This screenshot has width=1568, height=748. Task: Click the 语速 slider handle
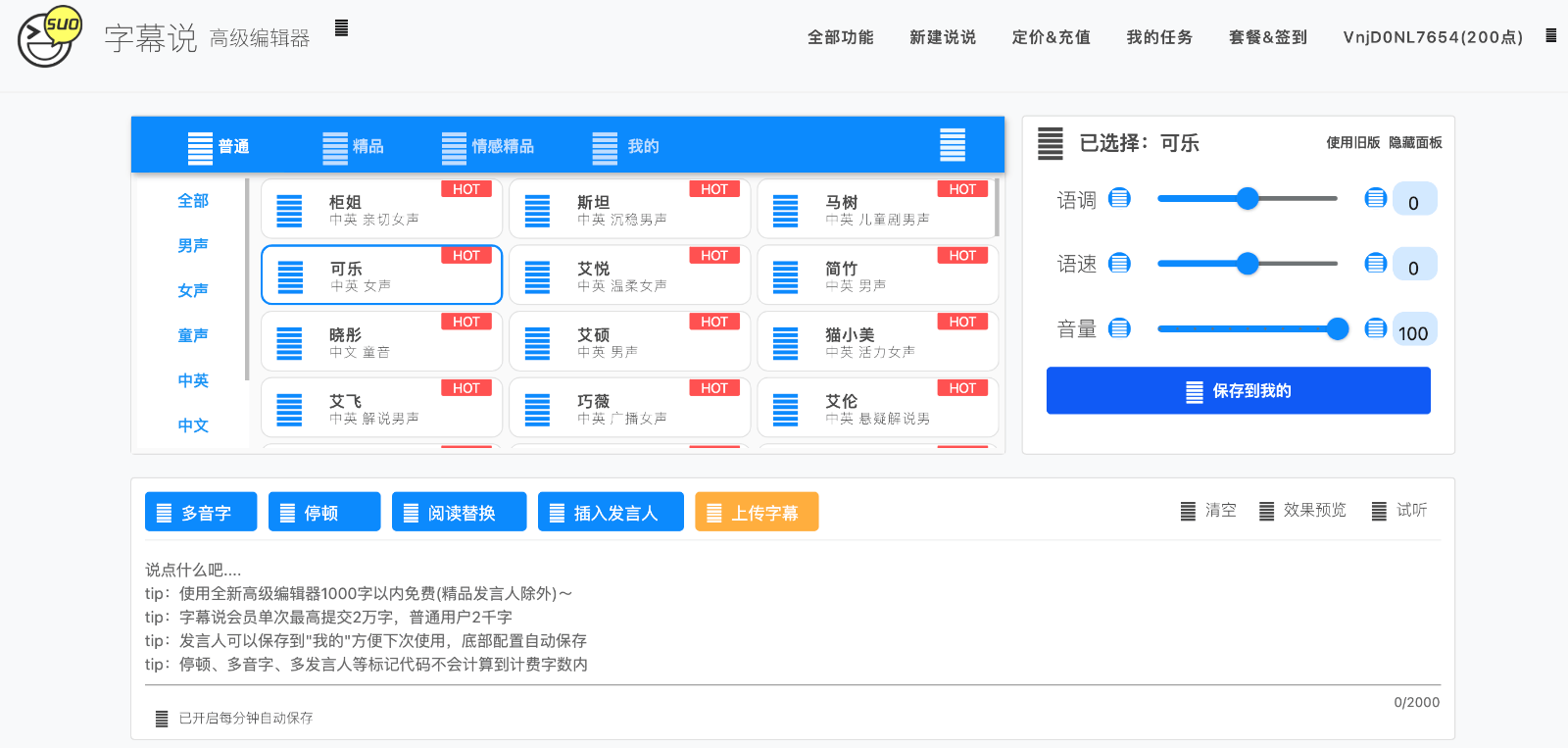click(x=1247, y=264)
